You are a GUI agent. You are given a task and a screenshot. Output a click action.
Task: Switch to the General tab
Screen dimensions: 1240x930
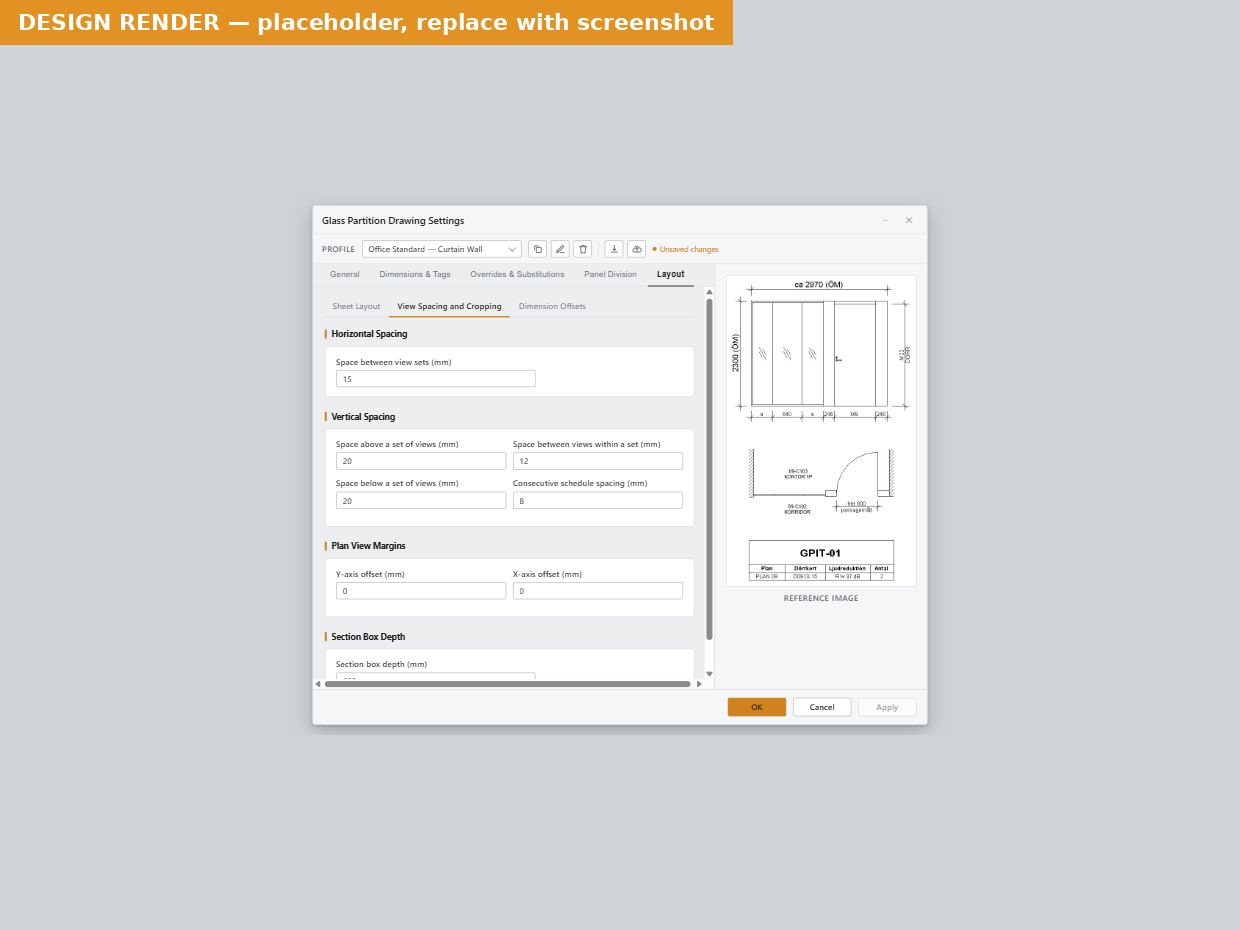(x=345, y=275)
